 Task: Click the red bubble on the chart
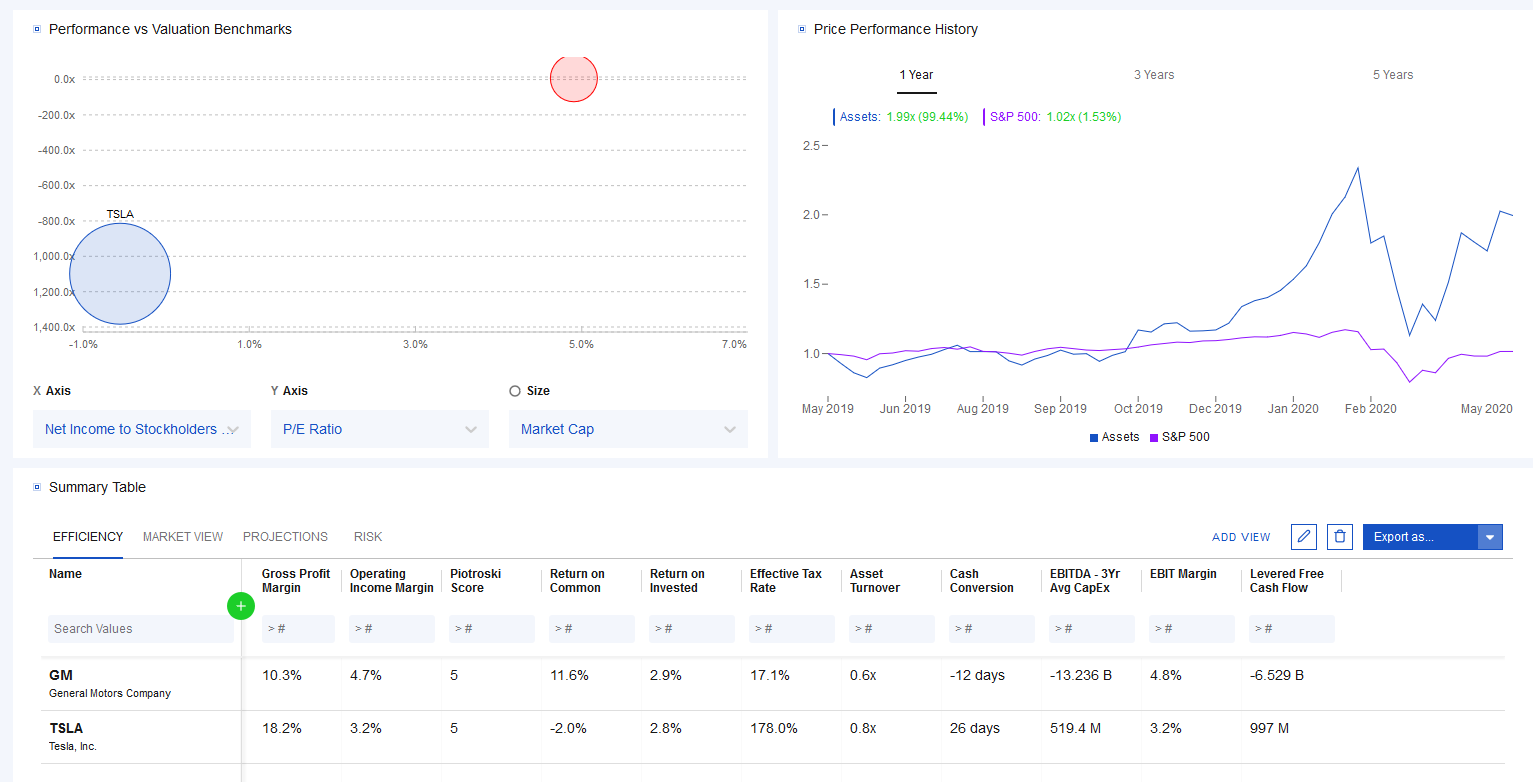tap(574, 79)
